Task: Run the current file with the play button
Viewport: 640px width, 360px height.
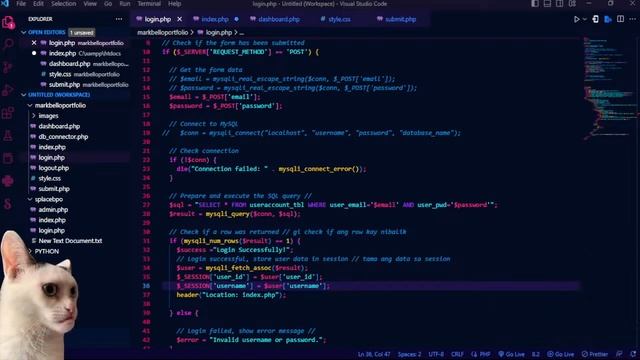Action: (576, 19)
